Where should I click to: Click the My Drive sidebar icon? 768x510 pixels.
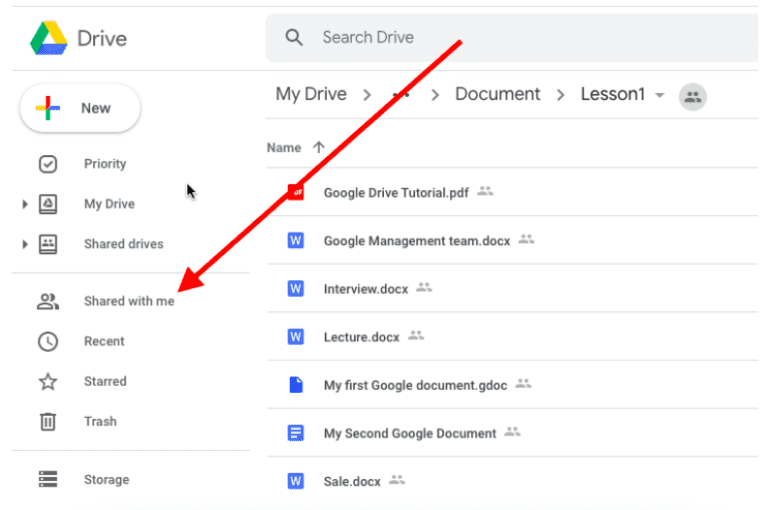click(x=48, y=204)
